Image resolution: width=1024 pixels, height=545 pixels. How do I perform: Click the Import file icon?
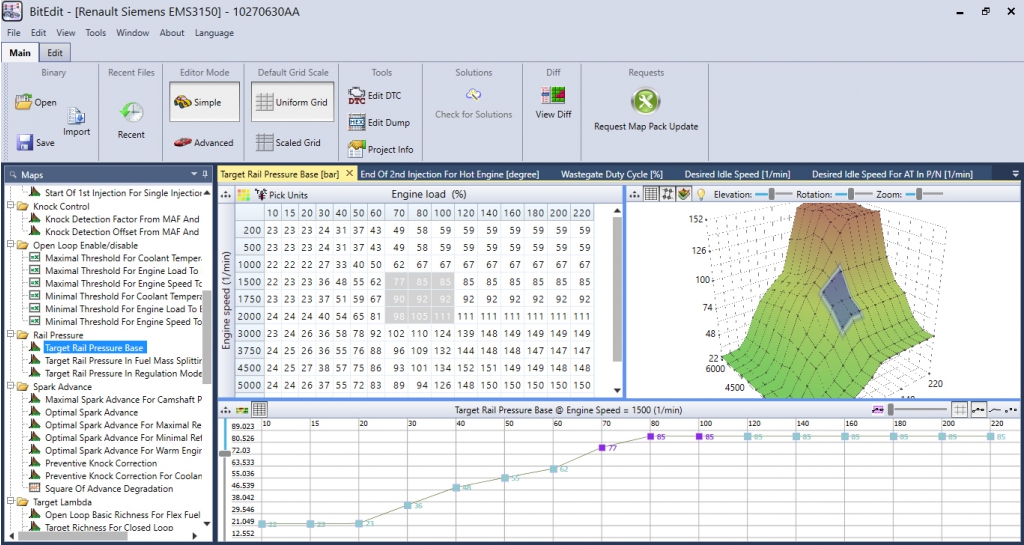(x=76, y=116)
